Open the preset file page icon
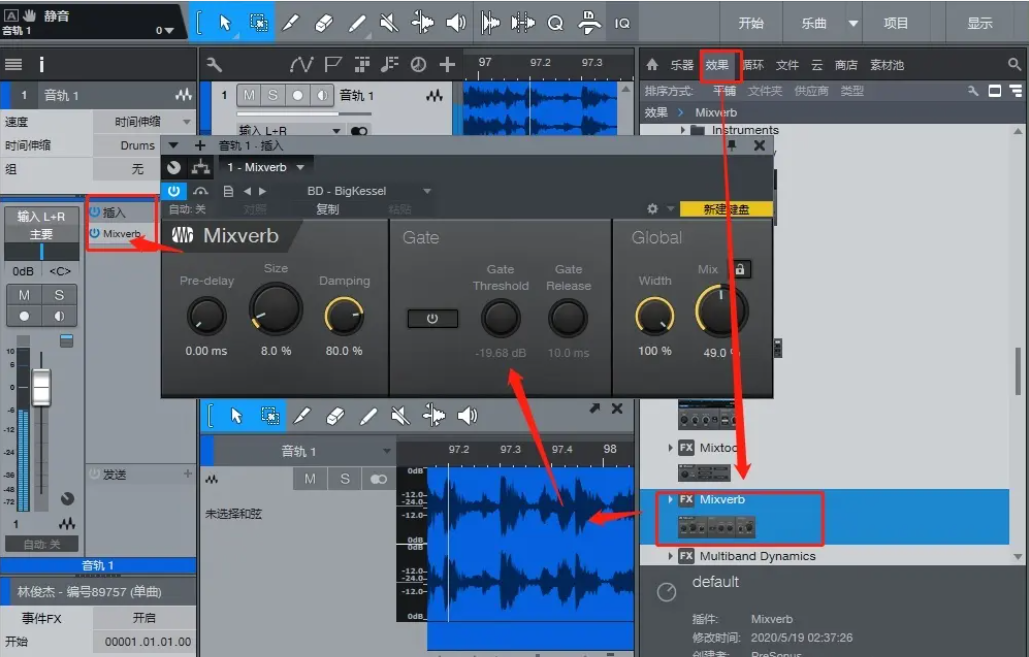Viewport: 1029px width, 657px height. pyautogui.click(x=228, y=191)
